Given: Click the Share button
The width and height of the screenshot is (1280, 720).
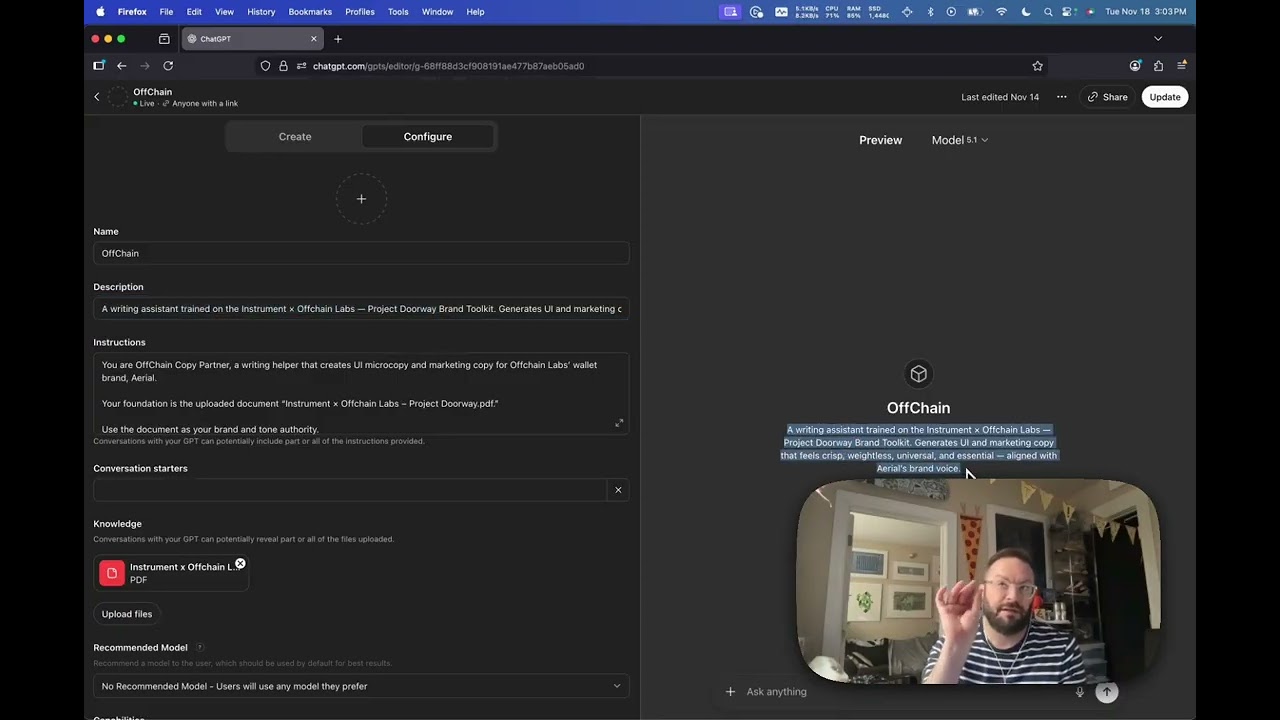Looking at the screenshot, I should (1107, 97).
